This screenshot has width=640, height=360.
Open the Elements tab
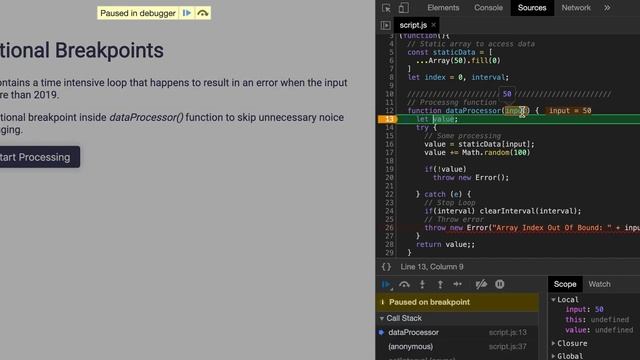coord(443,8)
